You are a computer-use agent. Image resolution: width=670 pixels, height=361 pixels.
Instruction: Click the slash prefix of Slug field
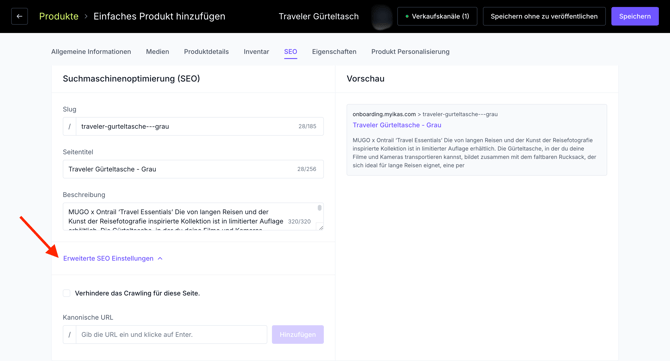pyautogui.click(x=70, y=126)
